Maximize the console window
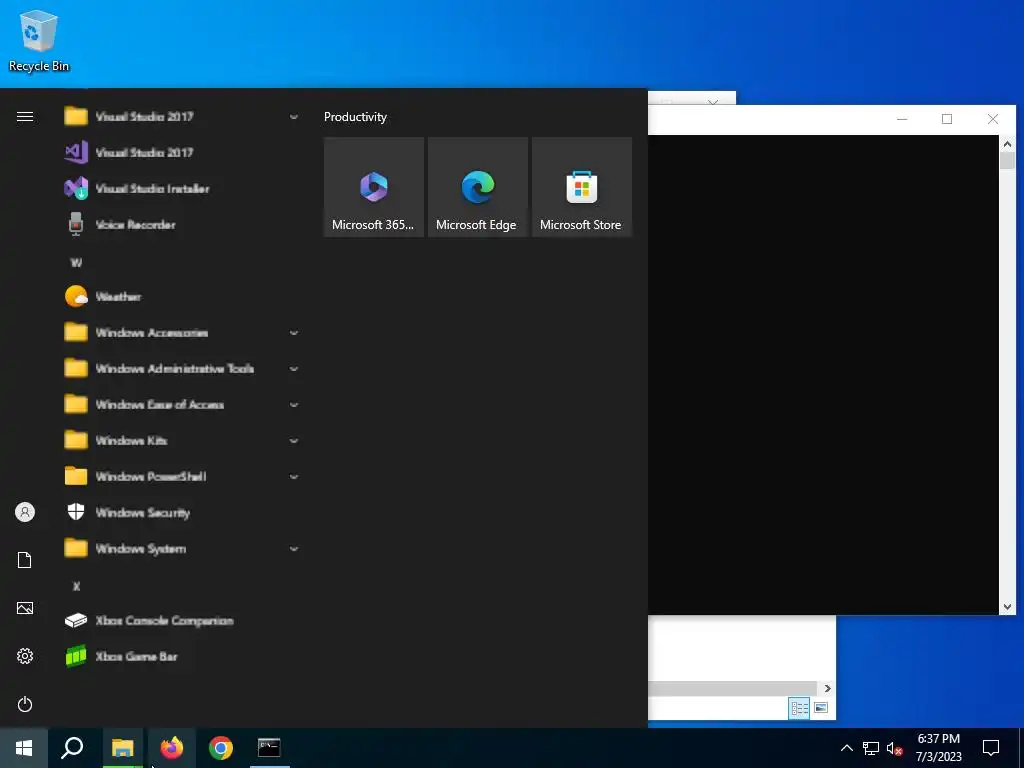Screen dimensions: 1024x768 (947, 119)
